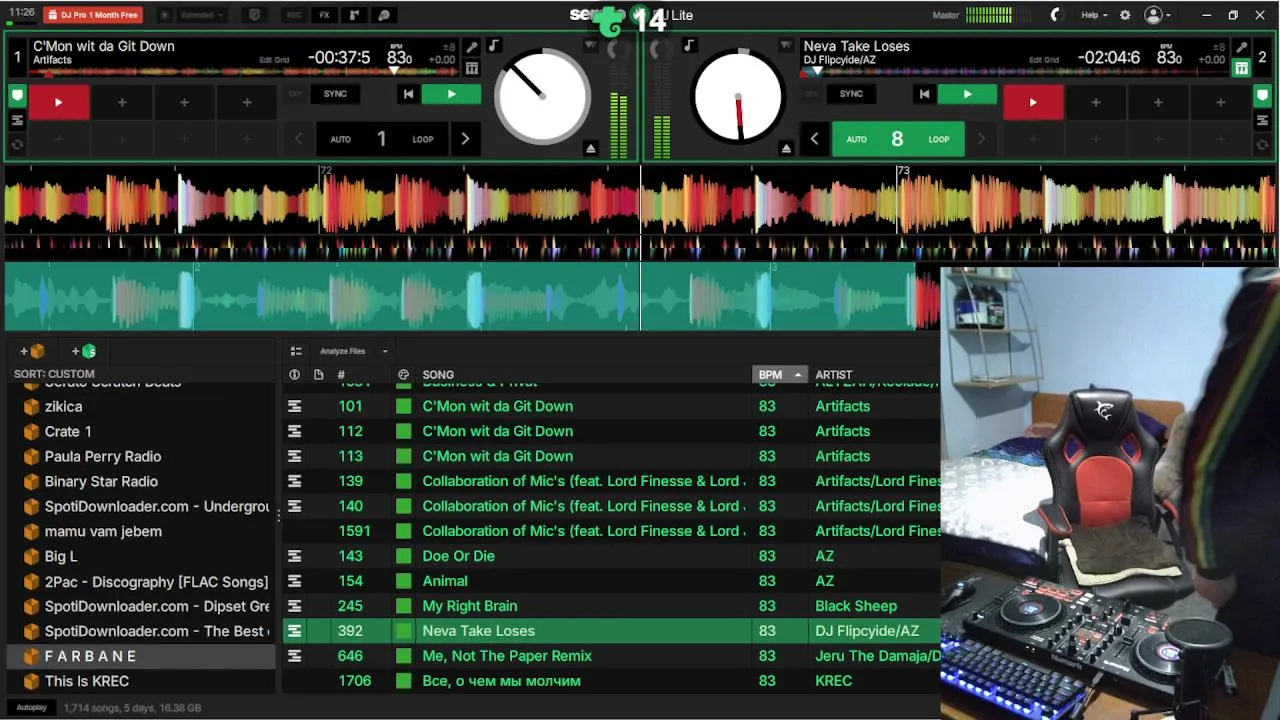Sort library by BPM column
1280x720 pixels.
click(x=779, y=375)
